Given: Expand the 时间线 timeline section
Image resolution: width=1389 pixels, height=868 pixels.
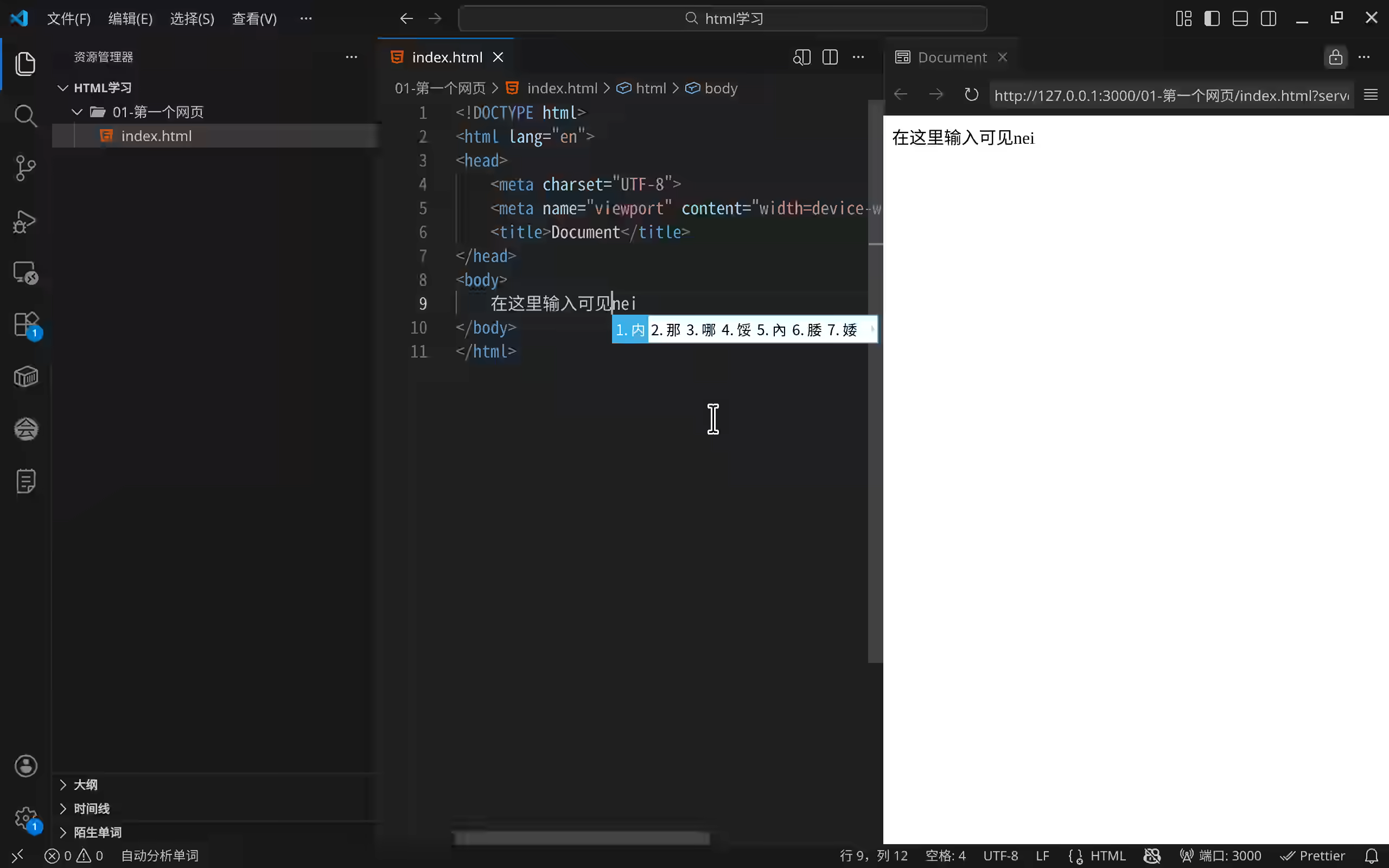Looking at the screenshot, I should pyautogui.click(x=91, y=808).
